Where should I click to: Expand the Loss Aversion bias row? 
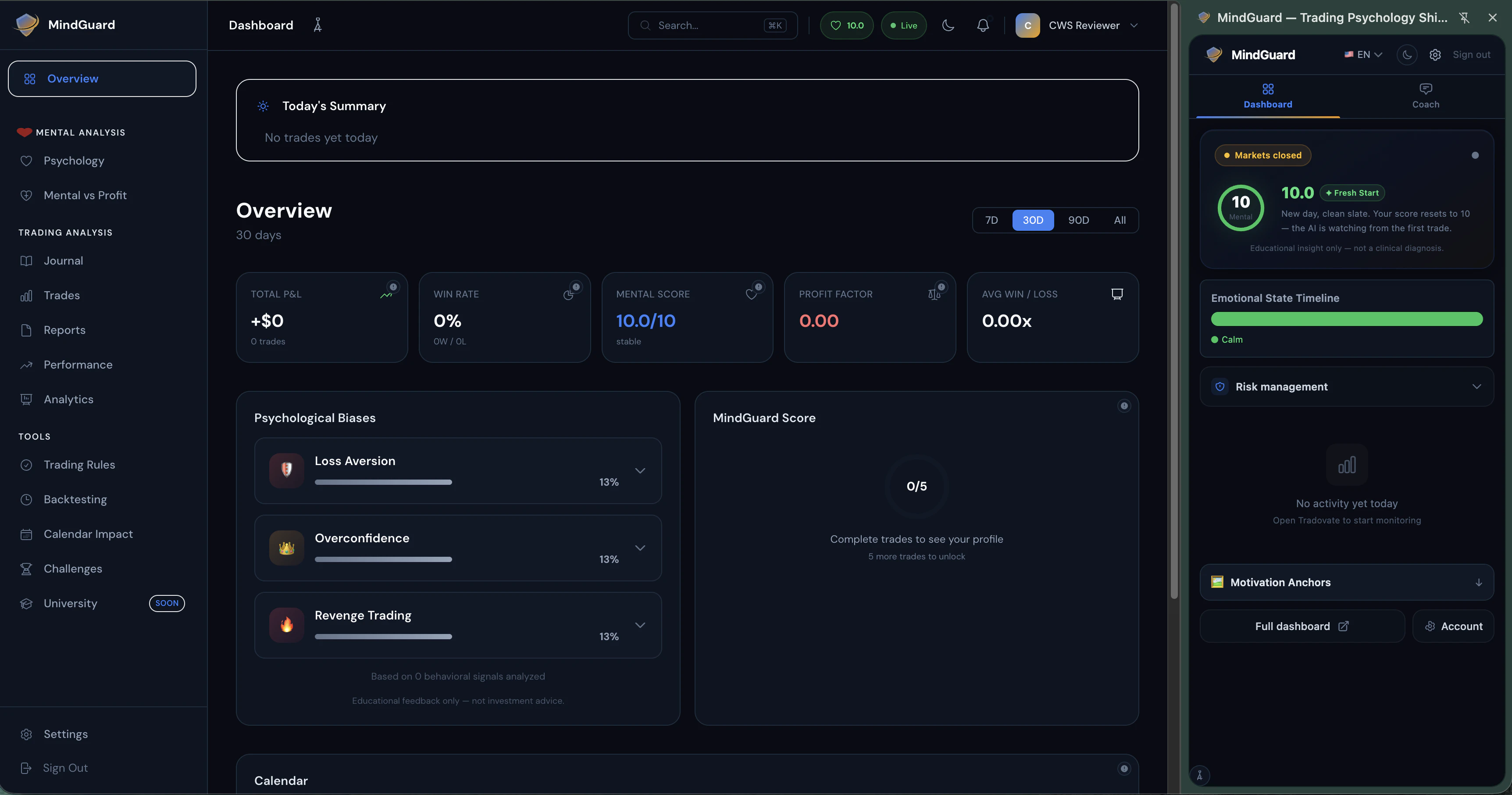pos(640,470)
